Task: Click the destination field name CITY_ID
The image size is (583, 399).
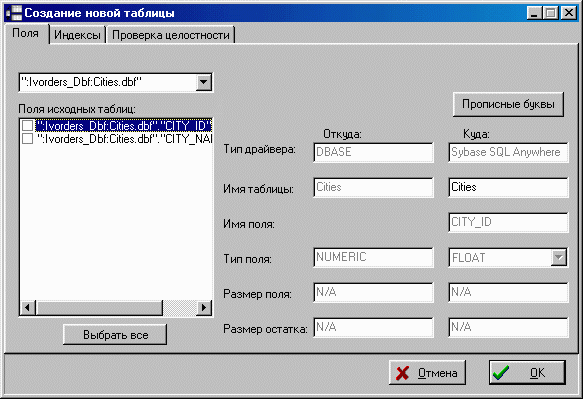Action: coord(508,222)
